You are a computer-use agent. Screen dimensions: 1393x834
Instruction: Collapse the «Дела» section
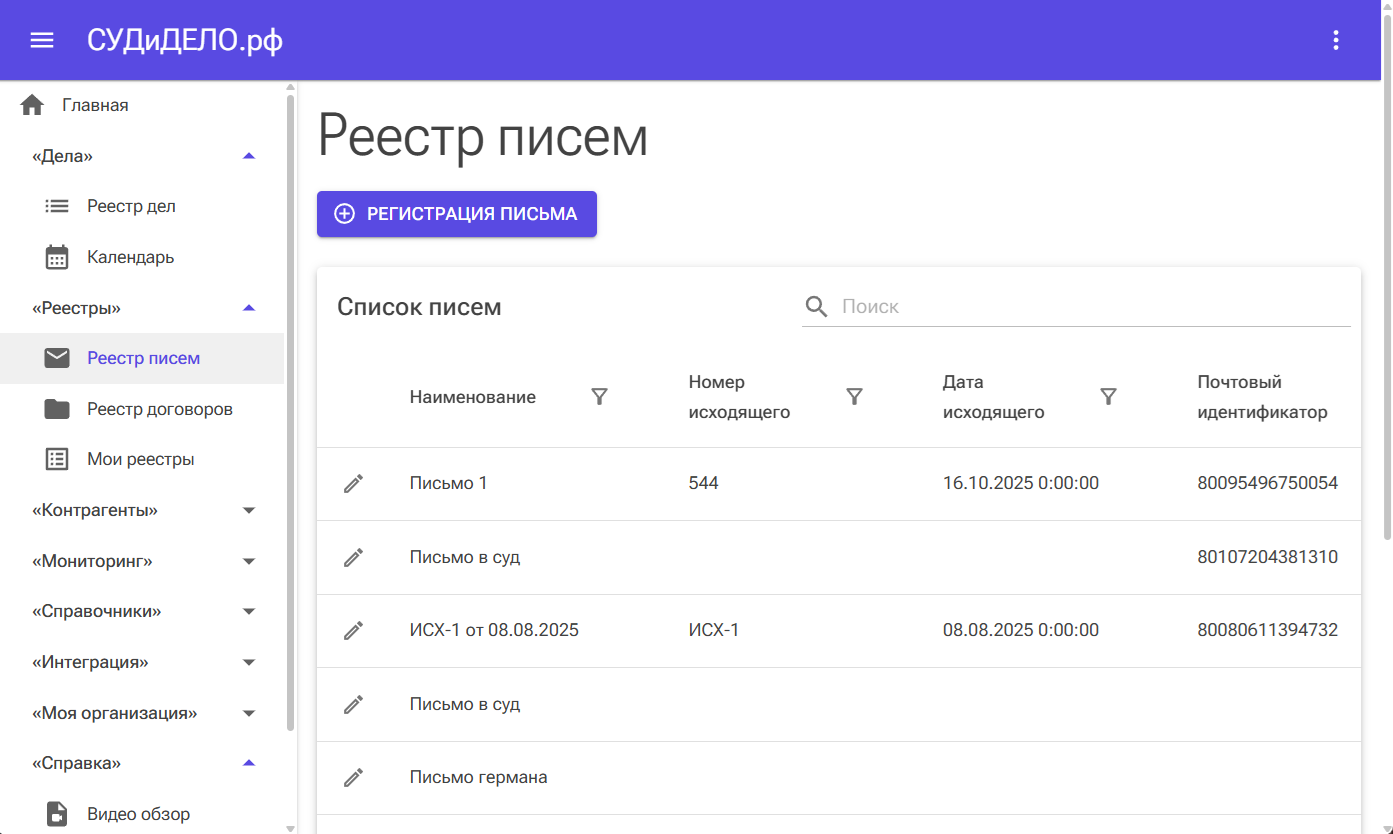point(248,155)
